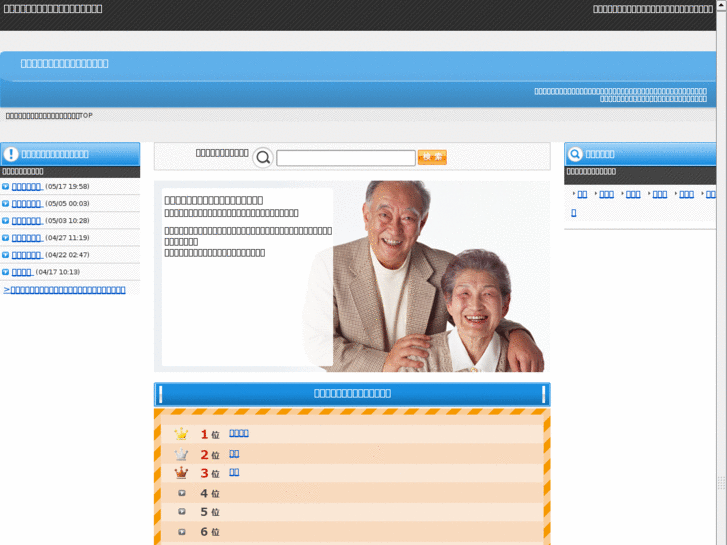
Task: Click the gold crown icon for rank 1
Action: (x=181, y=434)
